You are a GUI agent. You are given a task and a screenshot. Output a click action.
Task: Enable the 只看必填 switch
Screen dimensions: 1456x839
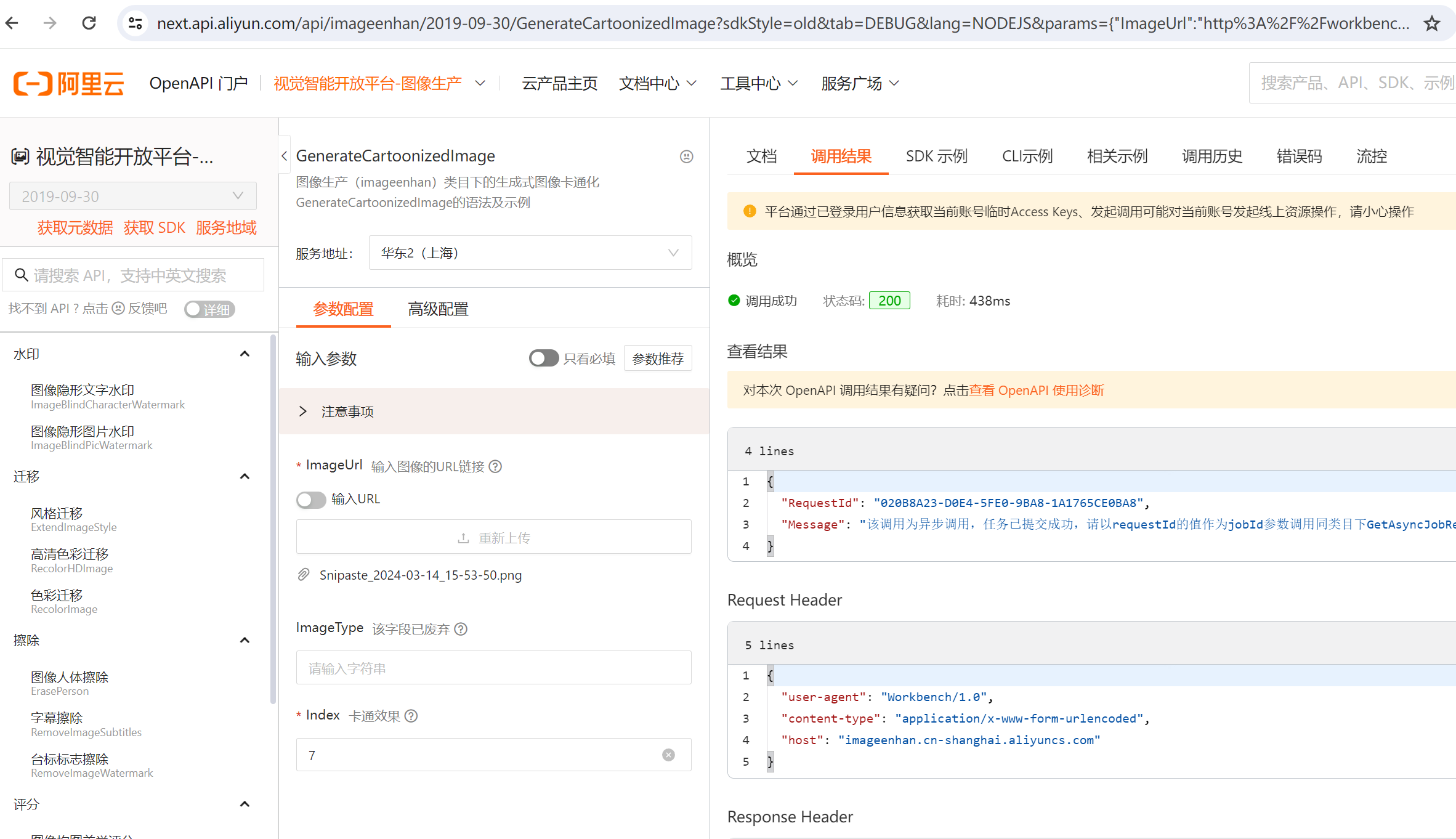click(543, 359)
